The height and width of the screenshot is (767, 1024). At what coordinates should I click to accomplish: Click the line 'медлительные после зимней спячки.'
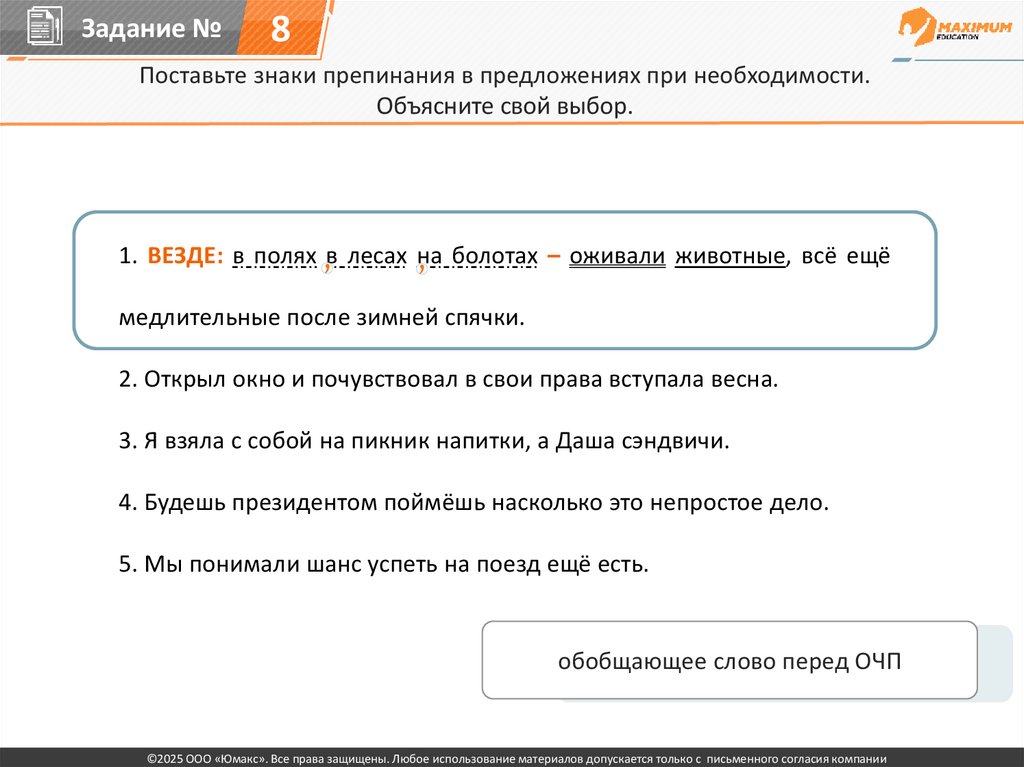coord(322,318)
